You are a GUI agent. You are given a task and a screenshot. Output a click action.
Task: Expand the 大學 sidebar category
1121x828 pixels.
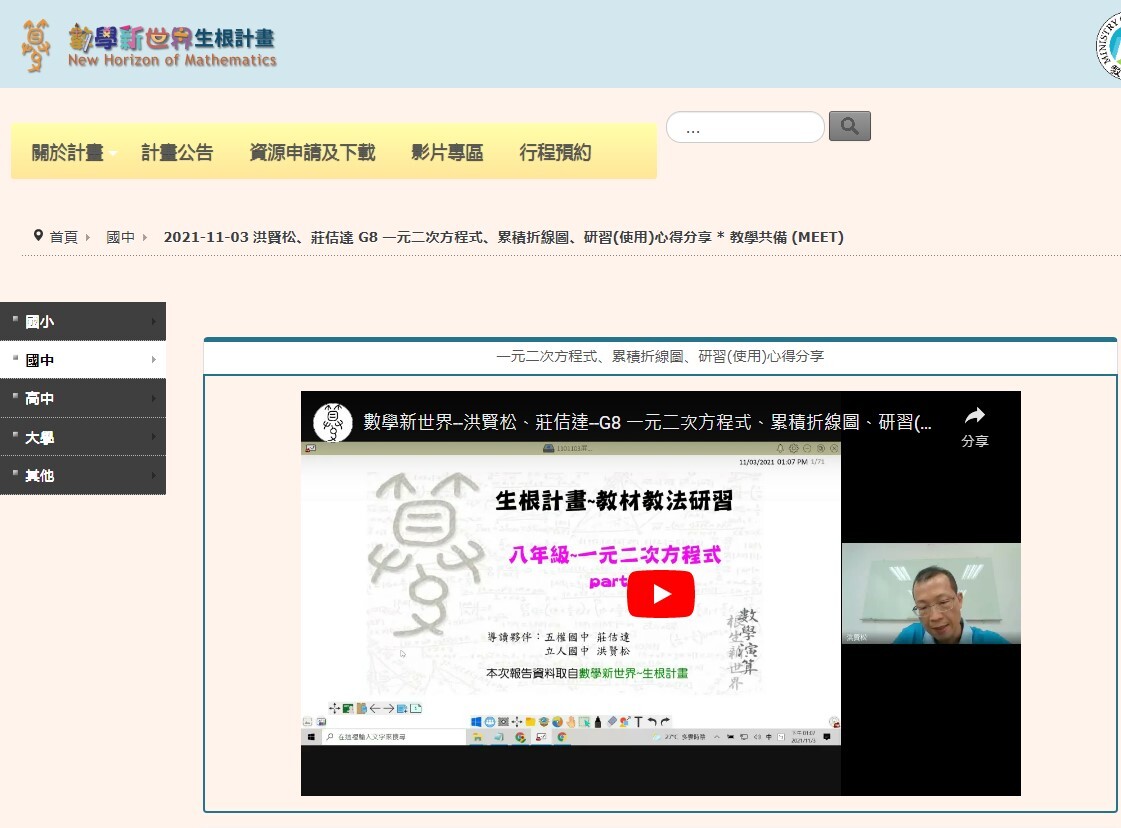click(83, 437)
